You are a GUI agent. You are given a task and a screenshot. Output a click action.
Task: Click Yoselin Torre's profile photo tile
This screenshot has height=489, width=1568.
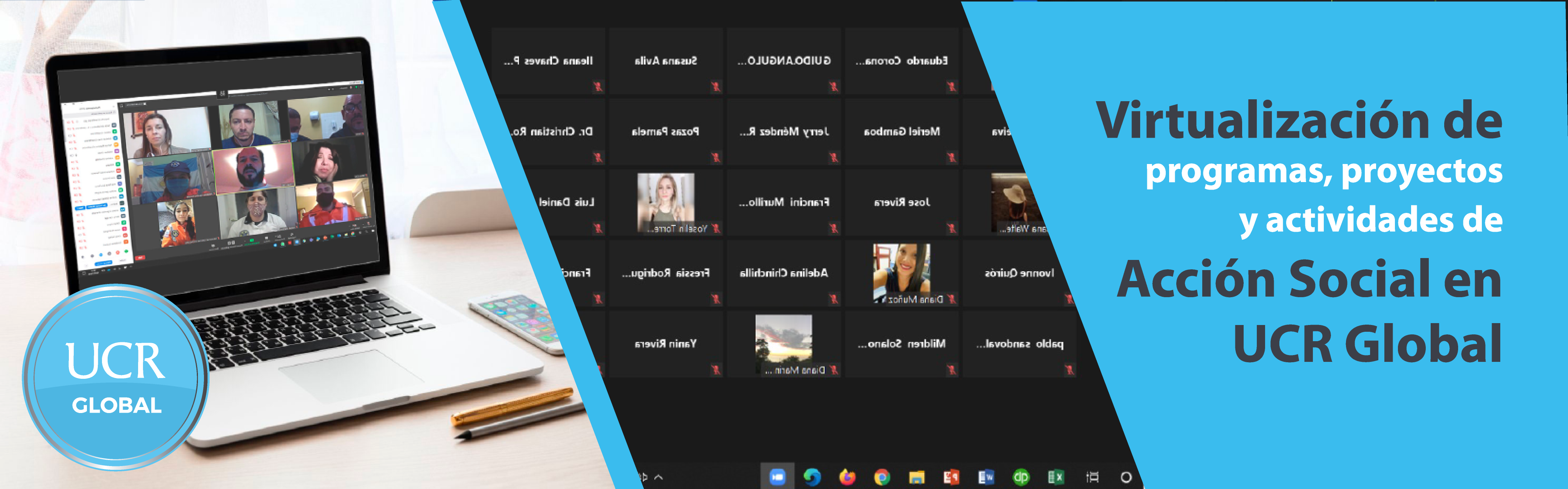tap(666, 202)
